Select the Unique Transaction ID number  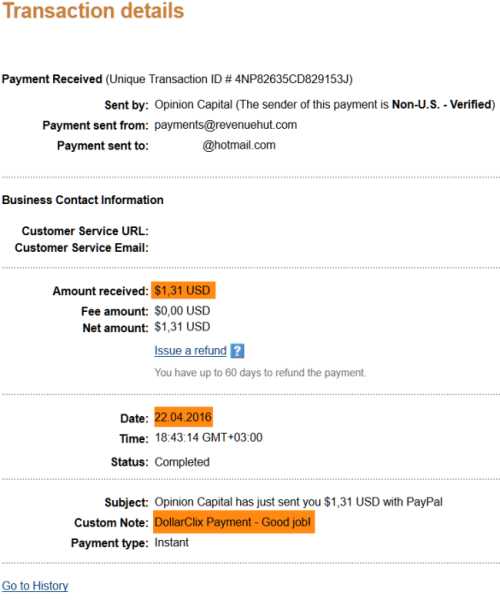(x=292, y=79)
